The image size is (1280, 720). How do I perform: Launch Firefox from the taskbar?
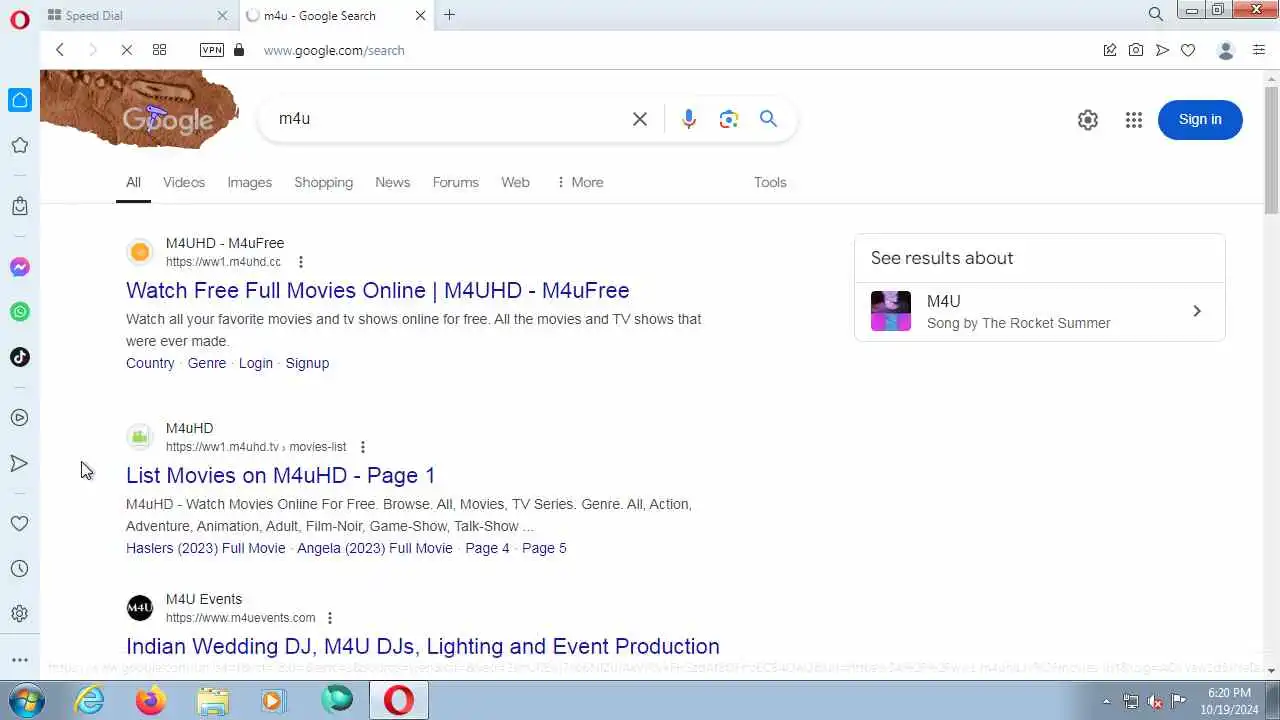pos(151,700)
